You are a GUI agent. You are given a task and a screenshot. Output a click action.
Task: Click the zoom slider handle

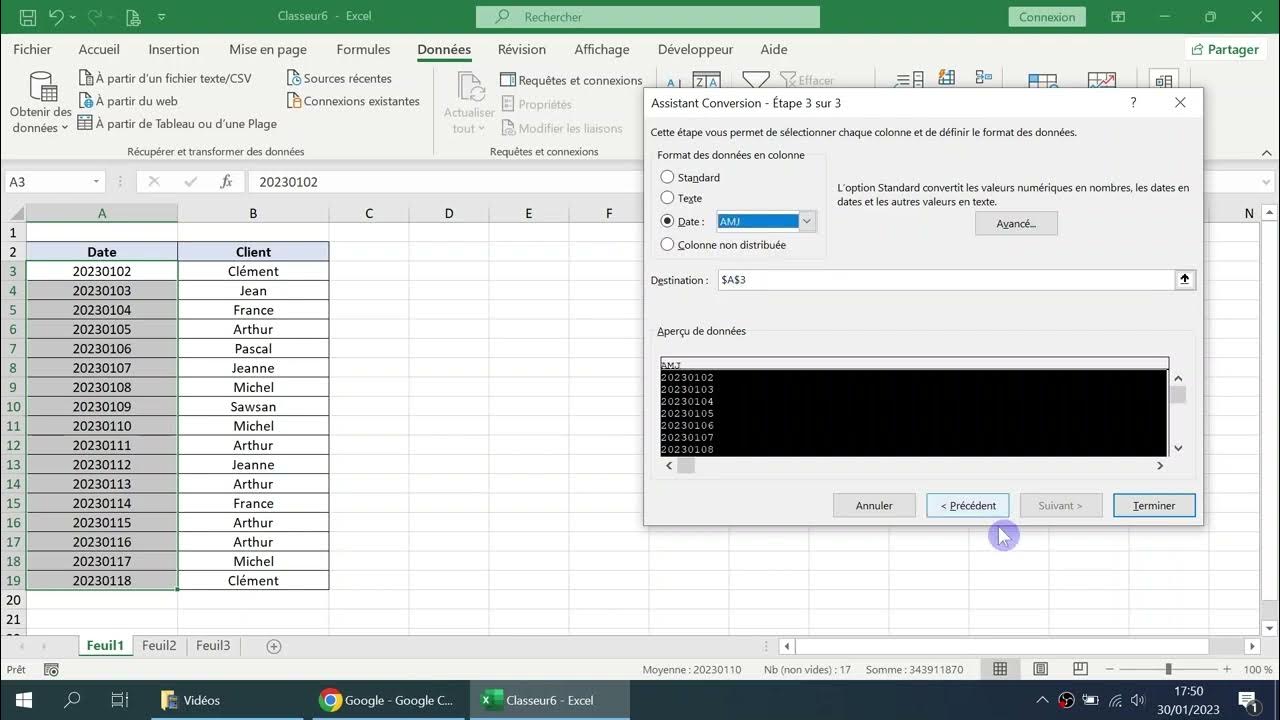[x=1168, y=669]
